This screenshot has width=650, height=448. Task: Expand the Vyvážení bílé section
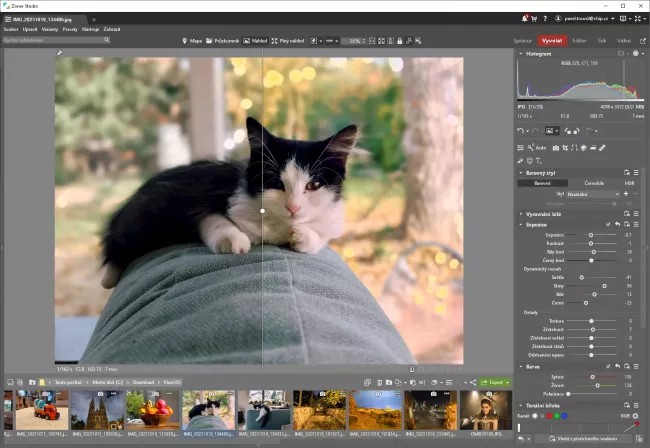(x=520, y=214)
